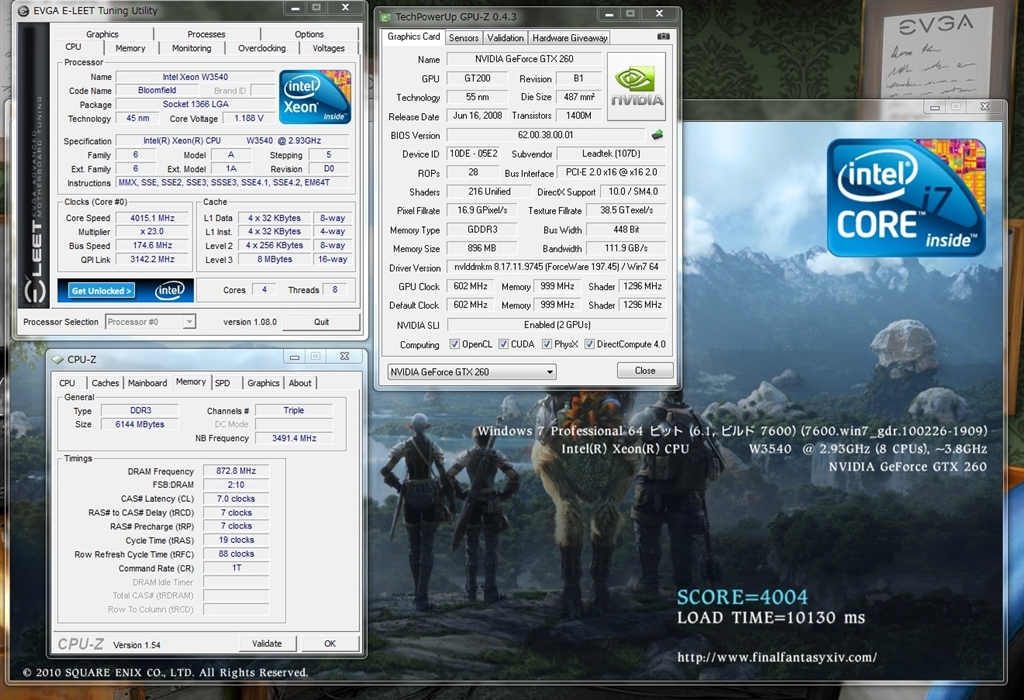This screenshot has width=1024, height=700.
Task: Switch to the Sensors tab in GPU-Z
Action: (x=463, y=38)
